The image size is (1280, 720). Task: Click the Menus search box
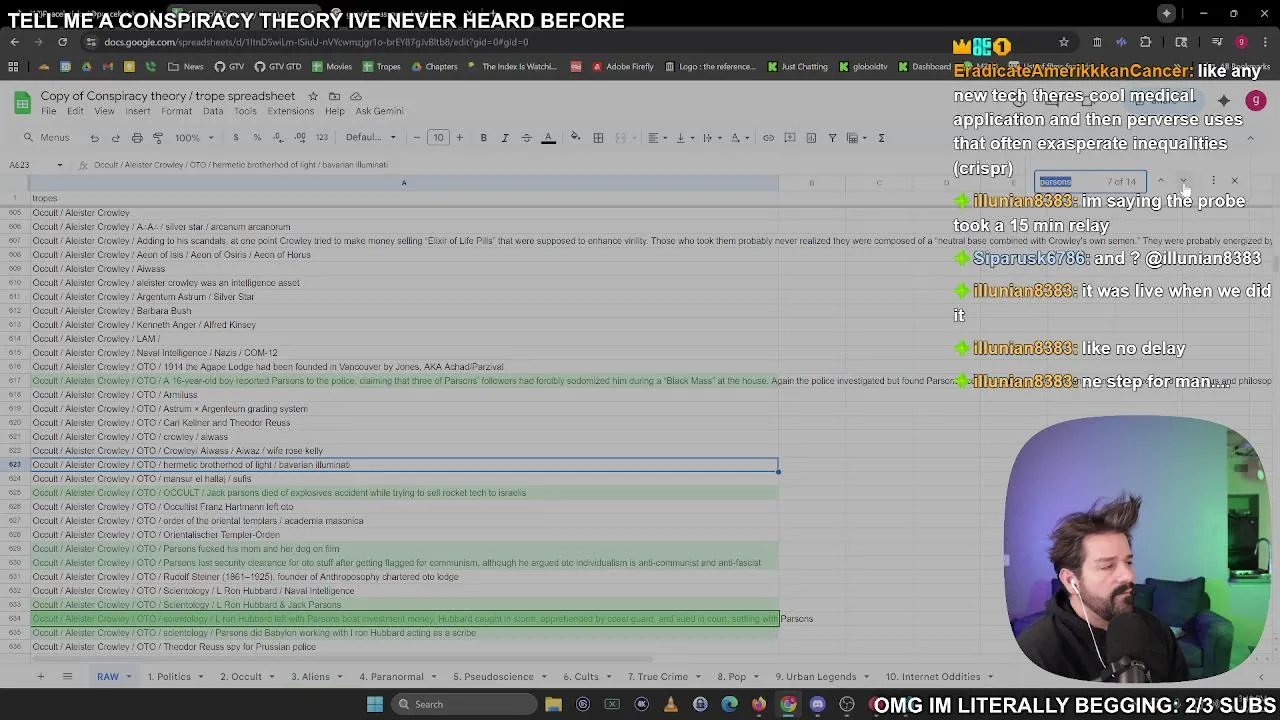point(47,138)
